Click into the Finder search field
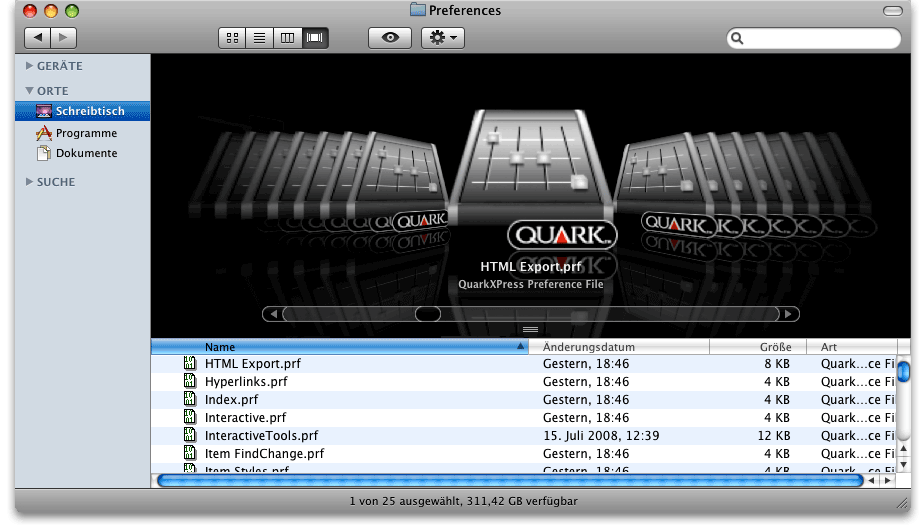The image size is (922, 529). 814,38
